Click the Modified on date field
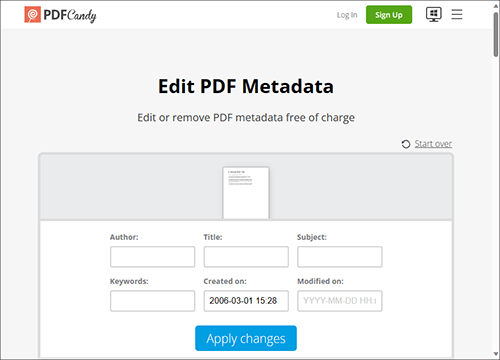The height and width of the screenshot is (360, 500). tap(340, 301)
